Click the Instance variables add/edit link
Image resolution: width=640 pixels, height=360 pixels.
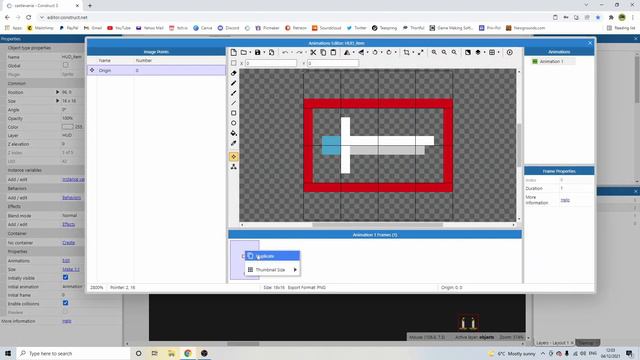[x=73, y=180]
